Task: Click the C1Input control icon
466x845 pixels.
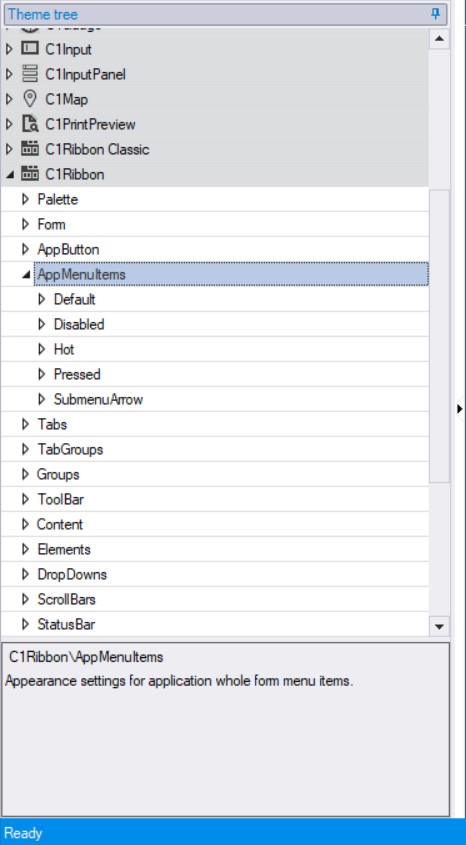Action: pos(30,49)
